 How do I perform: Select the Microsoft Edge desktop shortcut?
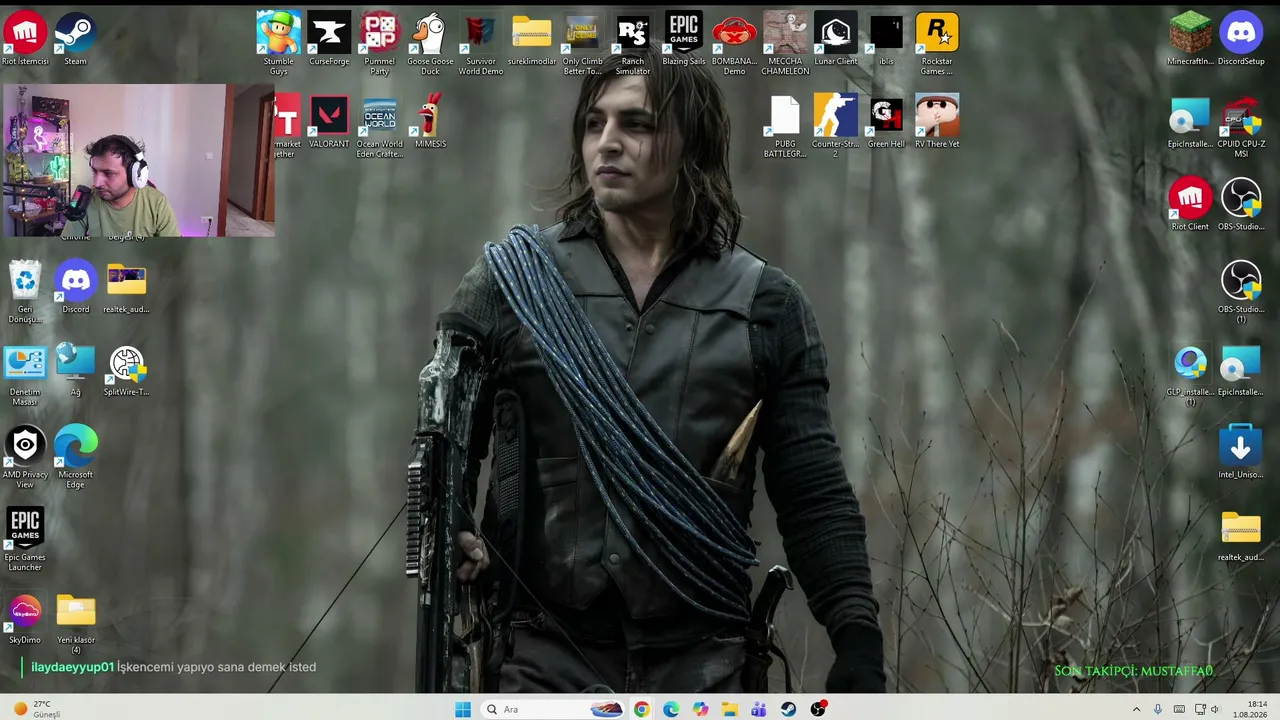75,457
